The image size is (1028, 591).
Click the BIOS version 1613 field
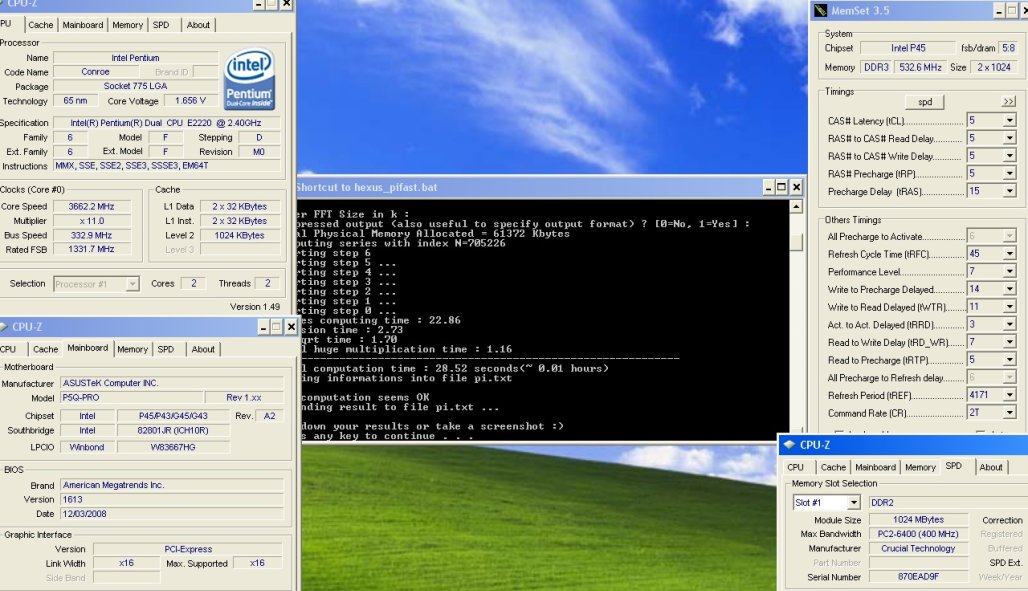pos(172,500)
